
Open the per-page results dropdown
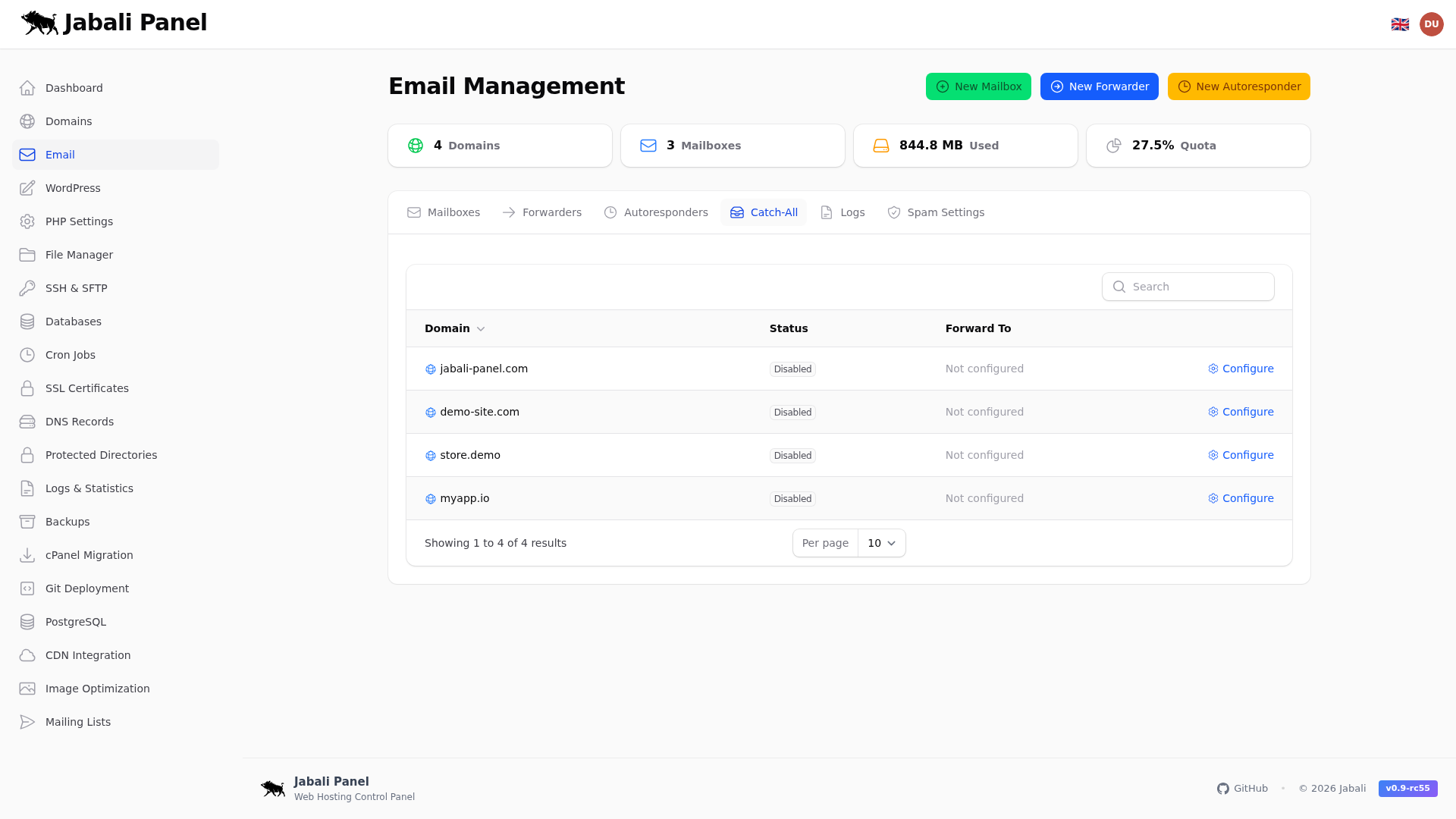coord(880,543)
